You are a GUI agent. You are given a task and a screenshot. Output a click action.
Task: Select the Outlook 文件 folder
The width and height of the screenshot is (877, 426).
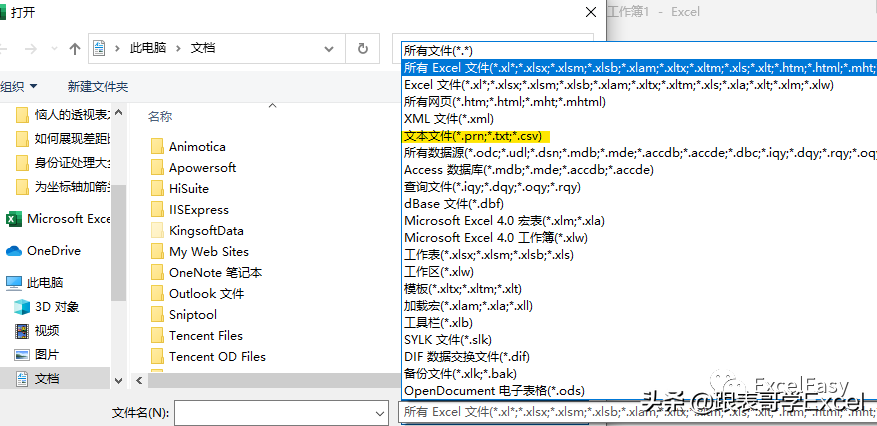197,294
